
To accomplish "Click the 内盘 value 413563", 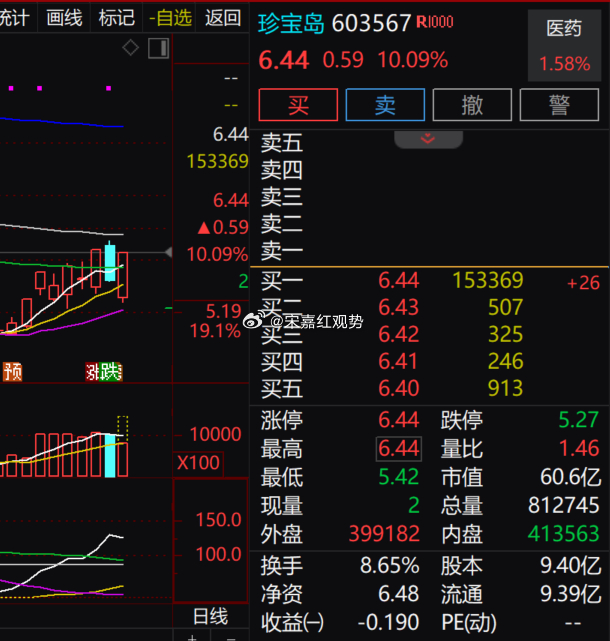I will coord(564,533).
